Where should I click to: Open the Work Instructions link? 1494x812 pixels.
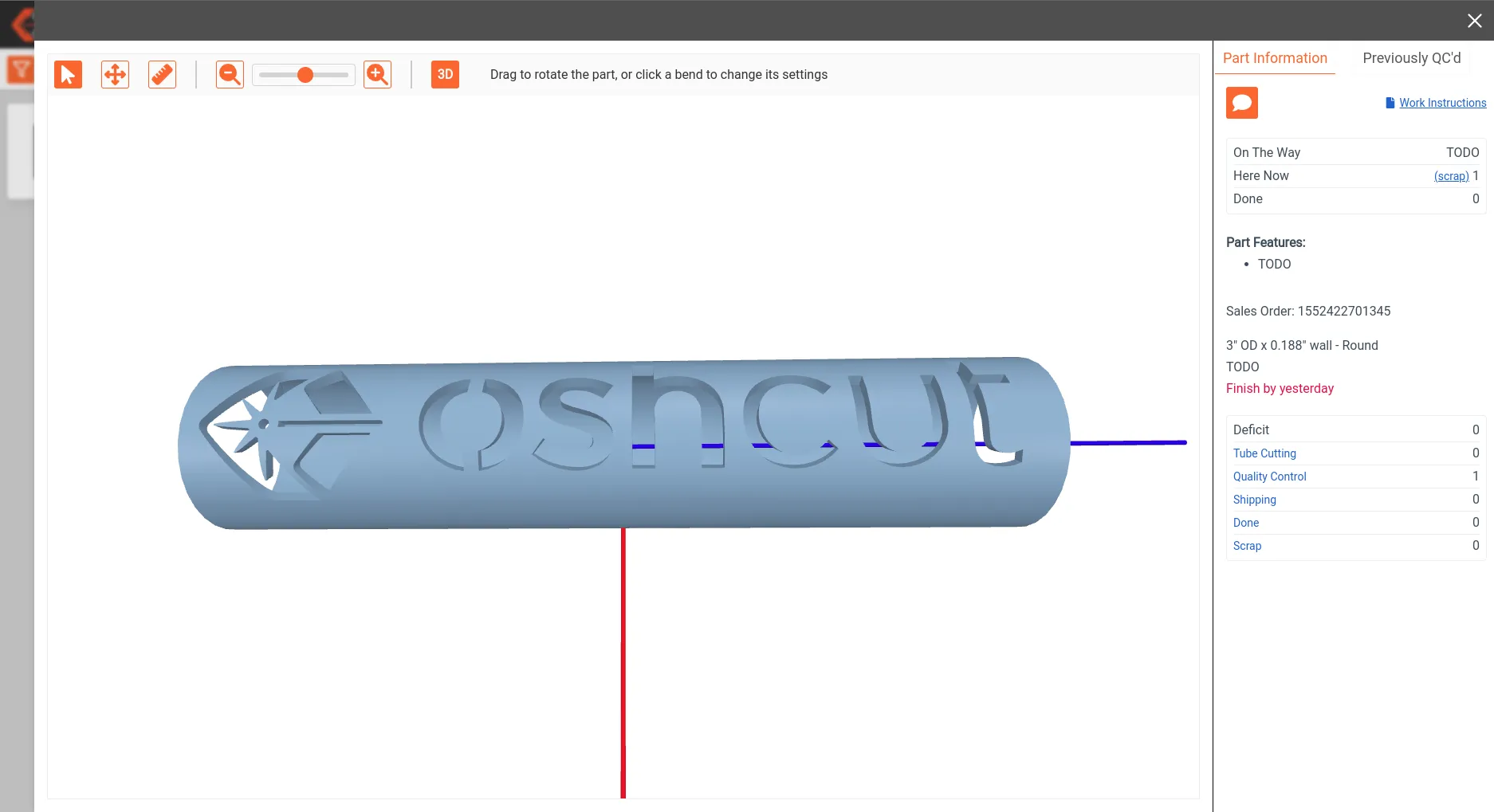click(x=1442, y=102)
